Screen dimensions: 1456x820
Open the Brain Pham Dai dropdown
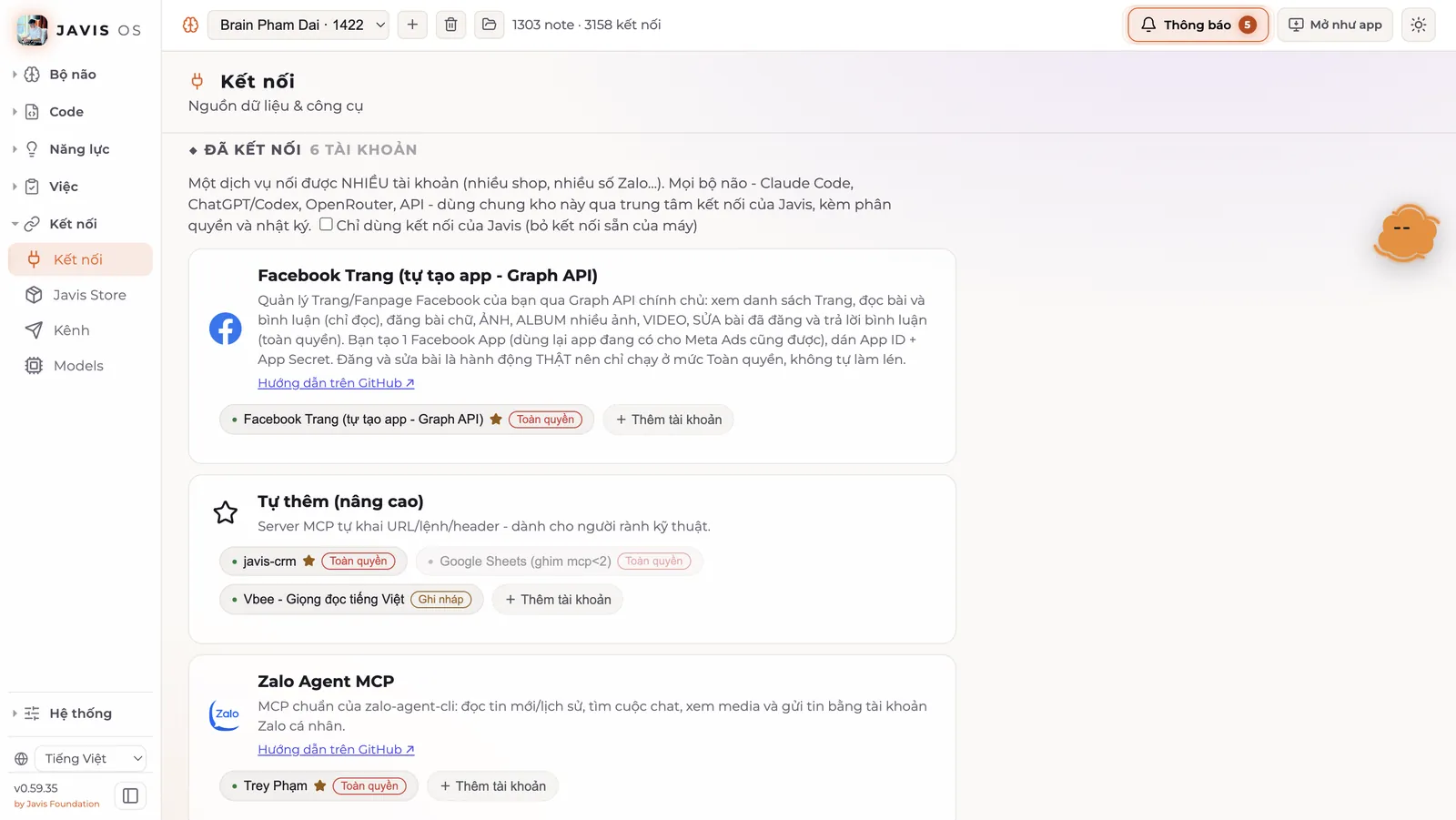pos(298,25)
